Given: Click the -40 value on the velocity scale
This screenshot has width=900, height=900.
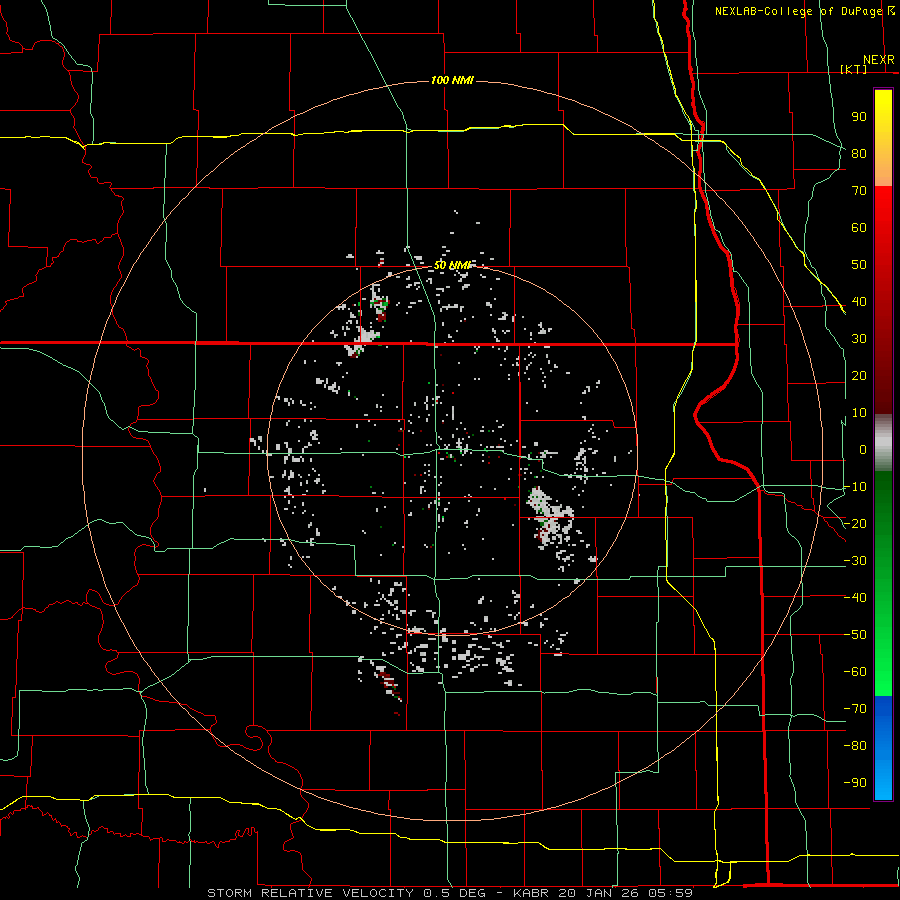Looking at the screenshot, I should coord(855,598).
